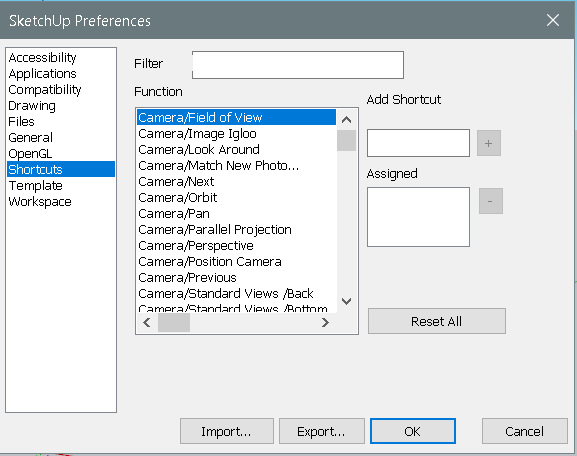The image size is (577, 456).
Task: Click the plus add shortcut button
Action: pyautogui.click(x=489, y=143)
